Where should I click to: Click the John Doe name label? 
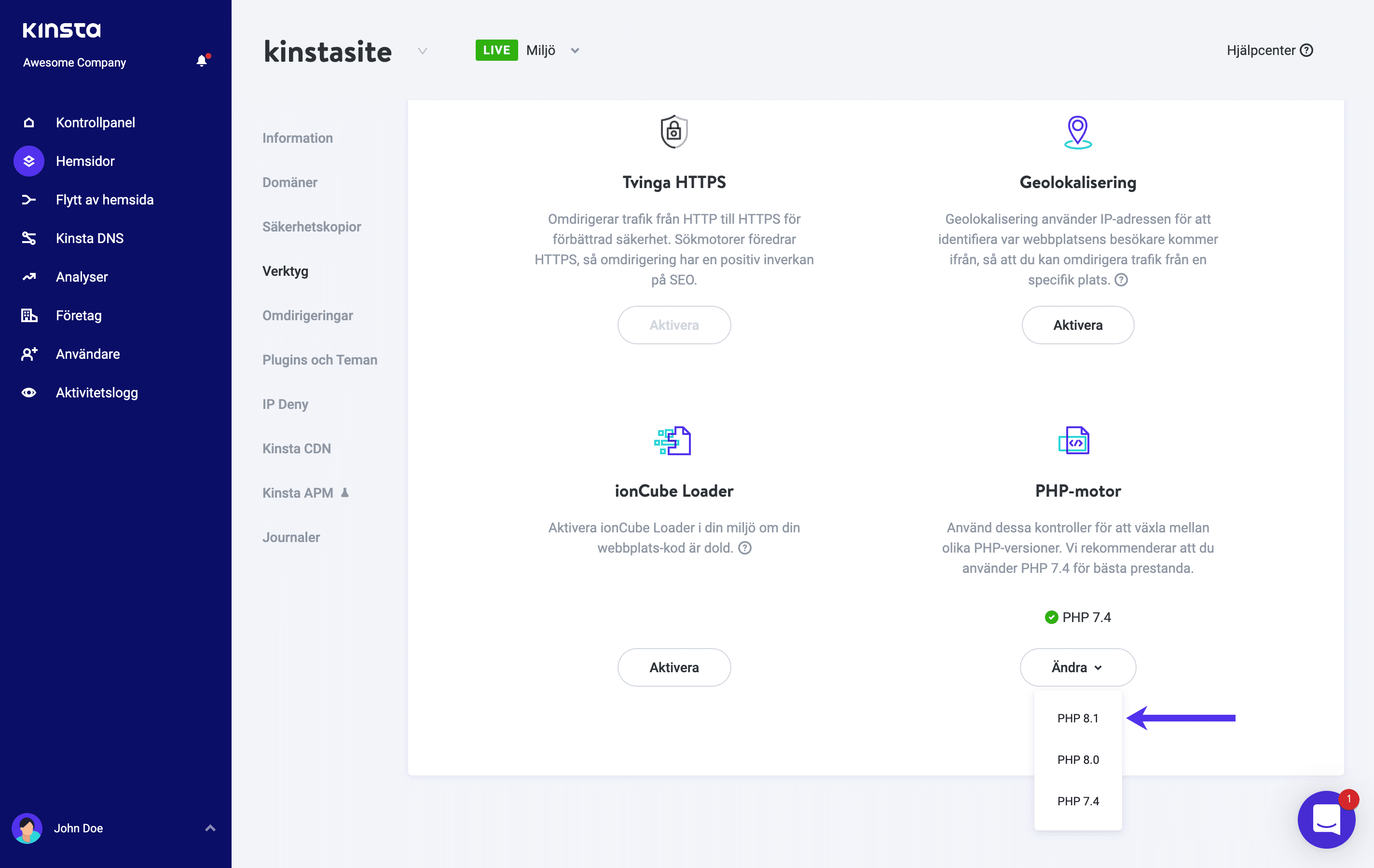[x=78, y=828]
